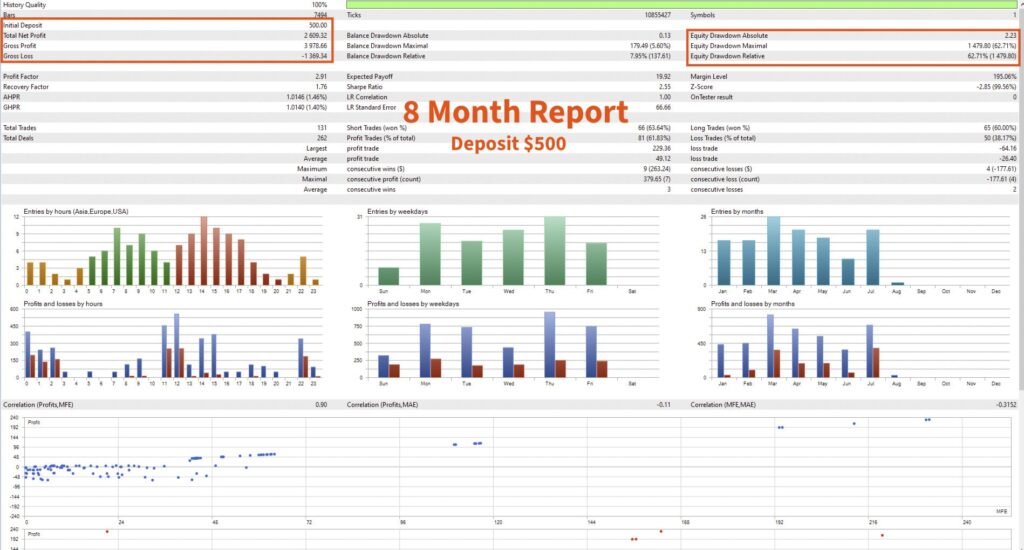Click 'Entries by weekdays' chart title
Viewport: 1024px width, 550px height.
point(397,212)
